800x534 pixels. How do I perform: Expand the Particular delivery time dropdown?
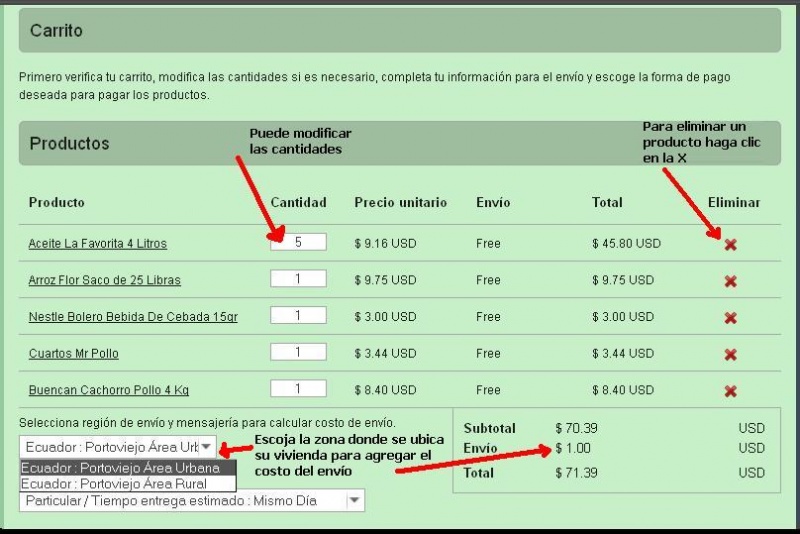pyautogui.click(x=191, y=501)
